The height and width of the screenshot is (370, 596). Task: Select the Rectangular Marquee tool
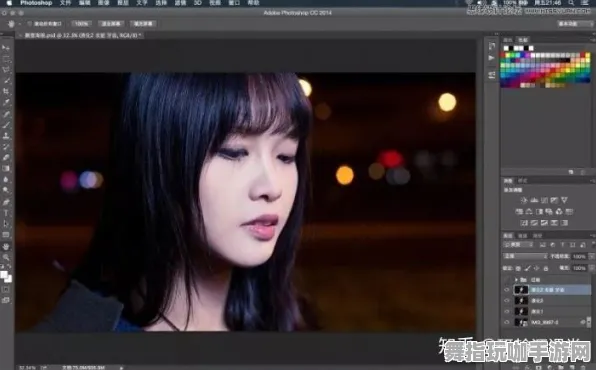tap(6, 59)
